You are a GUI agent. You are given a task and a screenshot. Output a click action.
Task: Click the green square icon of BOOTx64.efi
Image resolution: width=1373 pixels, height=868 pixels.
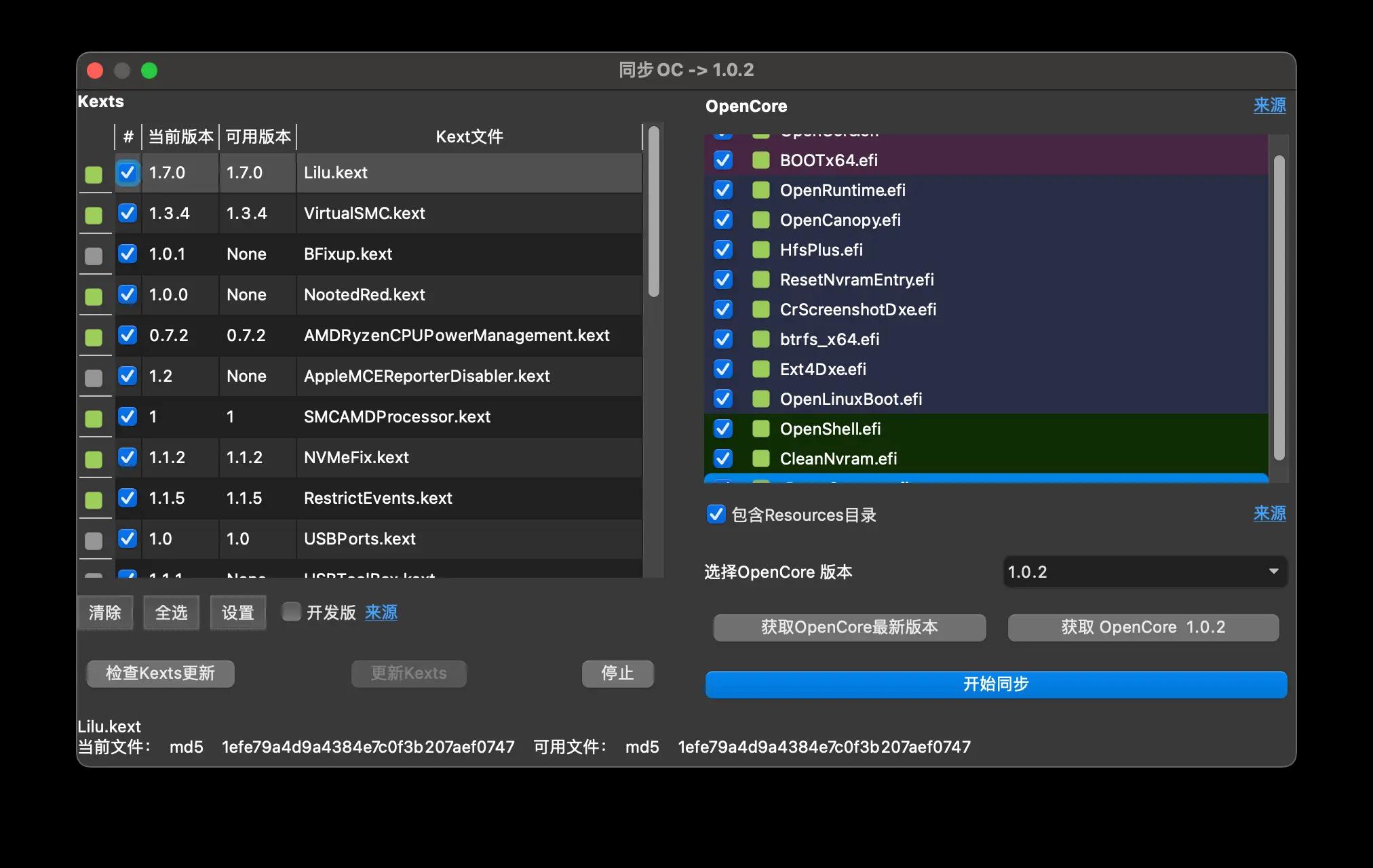(761, 160)
